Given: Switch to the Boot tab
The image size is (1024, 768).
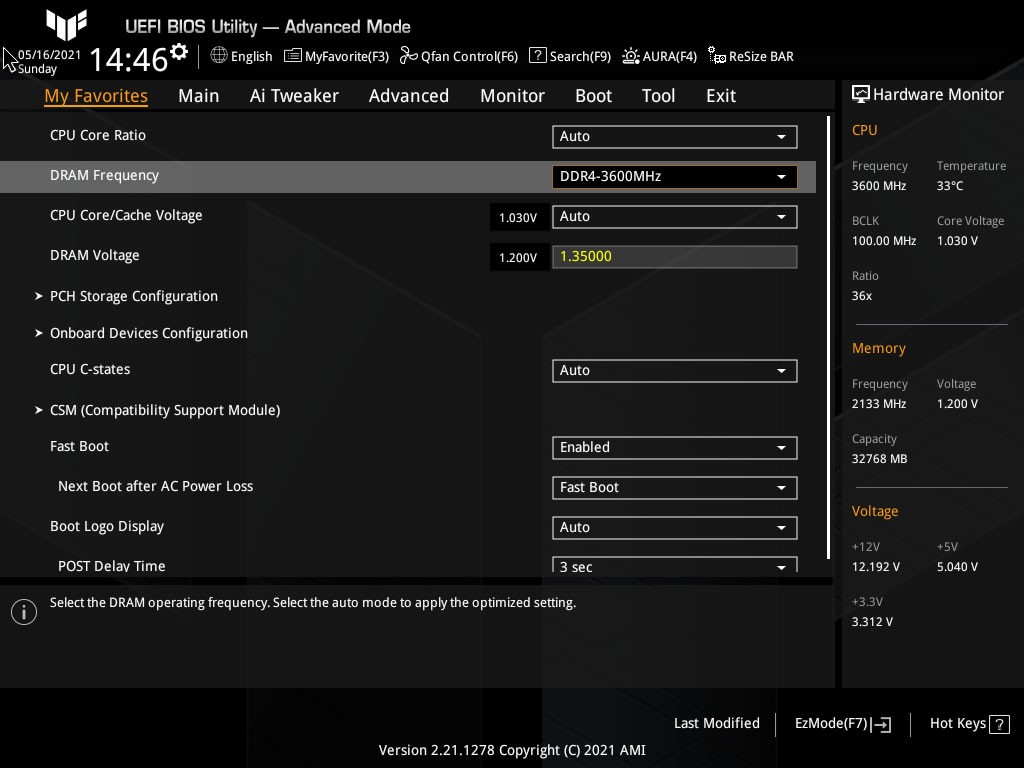Looking at the screenshot, I should click(x=593, y=96).
